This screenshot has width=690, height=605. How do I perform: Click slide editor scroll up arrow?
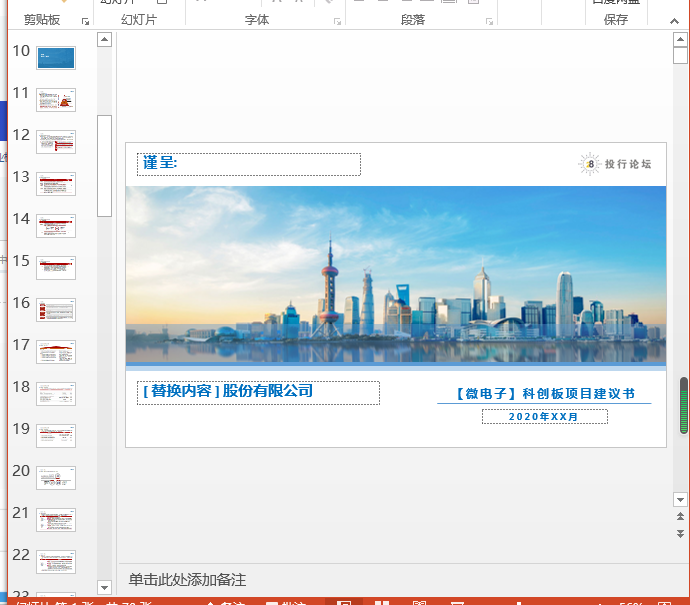pyautogui.click(x=680, y=40)
